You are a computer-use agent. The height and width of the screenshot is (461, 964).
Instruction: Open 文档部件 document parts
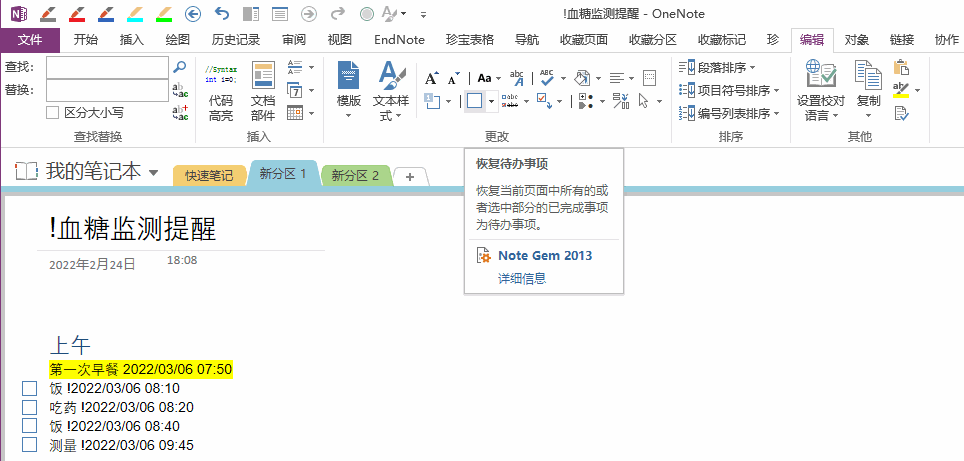pyautogui.click(x=263, y=92)
